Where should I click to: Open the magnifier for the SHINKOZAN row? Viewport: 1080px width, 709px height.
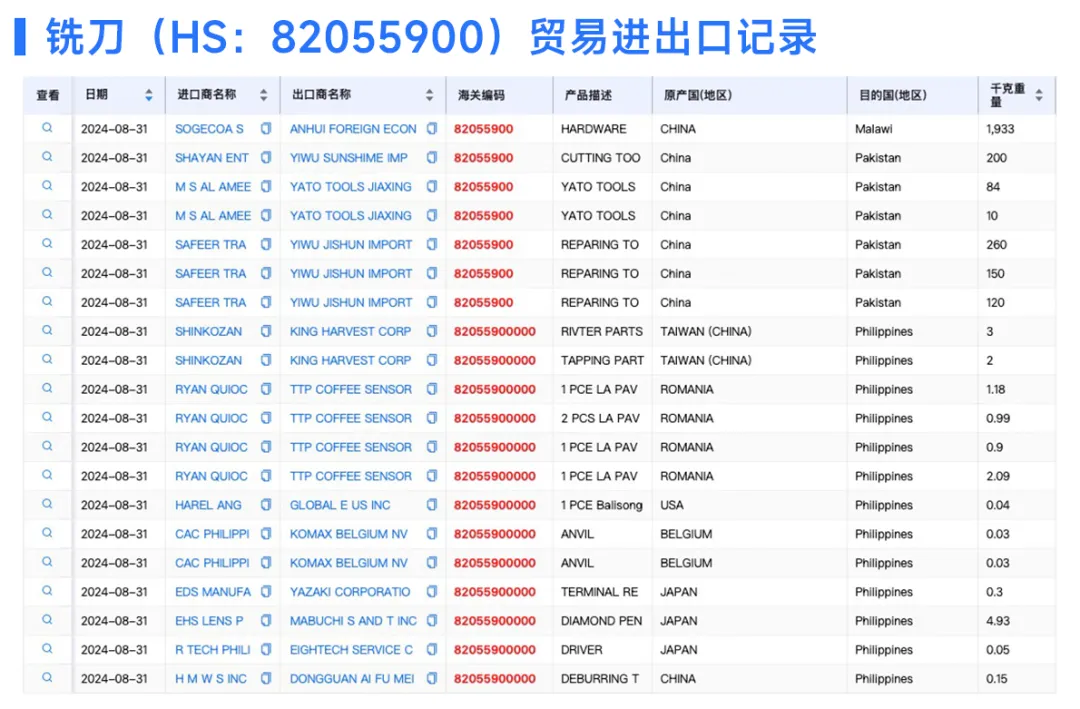47,331
